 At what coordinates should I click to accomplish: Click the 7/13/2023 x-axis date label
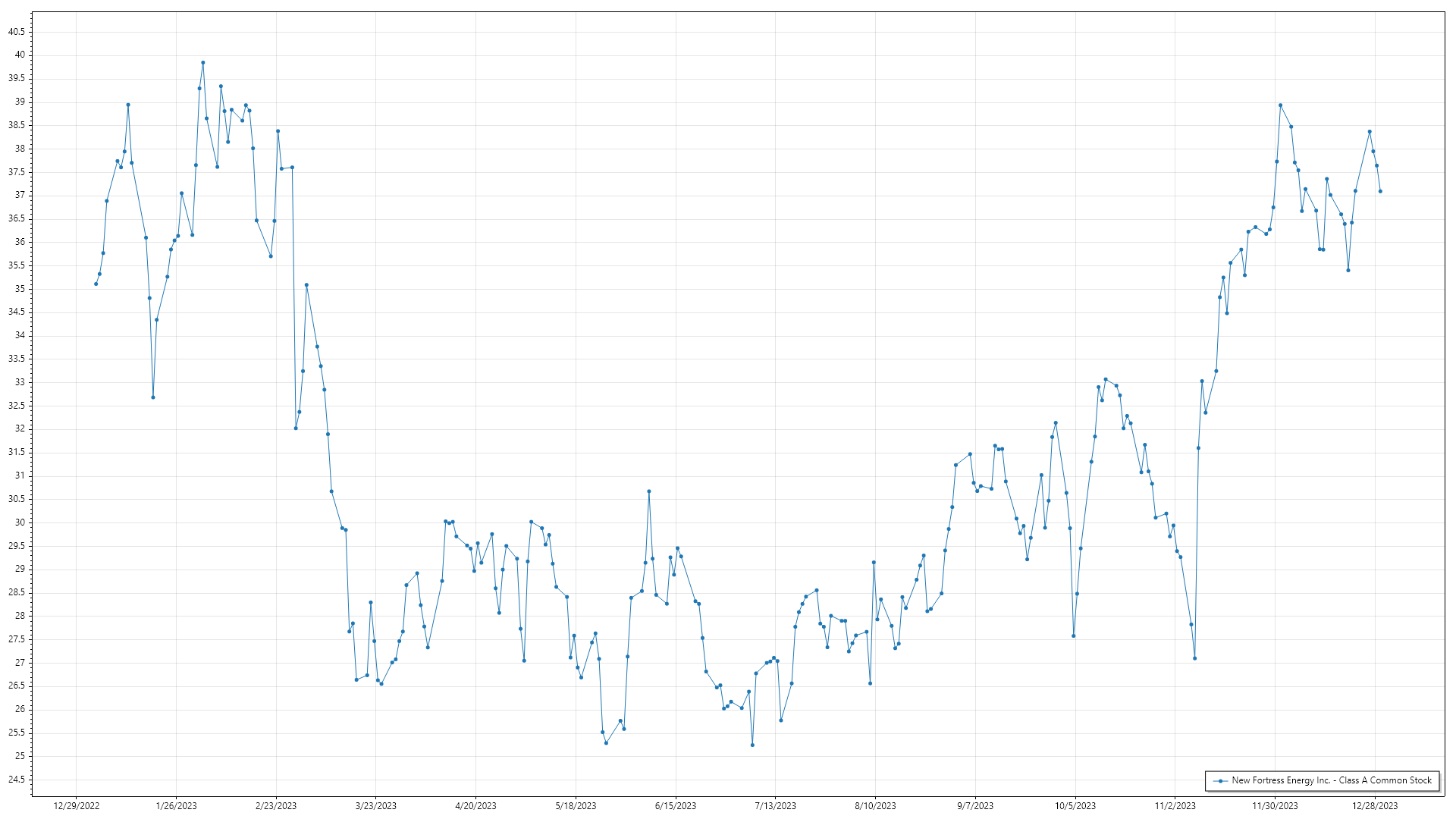(775, 806)
